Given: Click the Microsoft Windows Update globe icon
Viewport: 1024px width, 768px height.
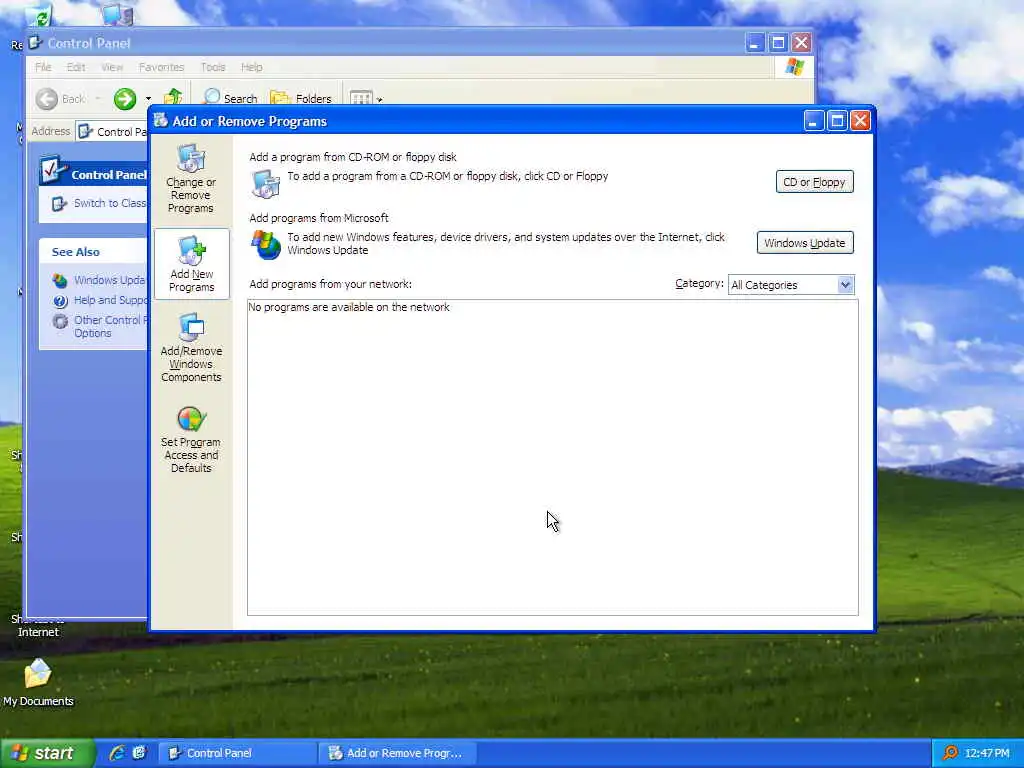Looking at the screenshot, I should [x=266, y=245].
